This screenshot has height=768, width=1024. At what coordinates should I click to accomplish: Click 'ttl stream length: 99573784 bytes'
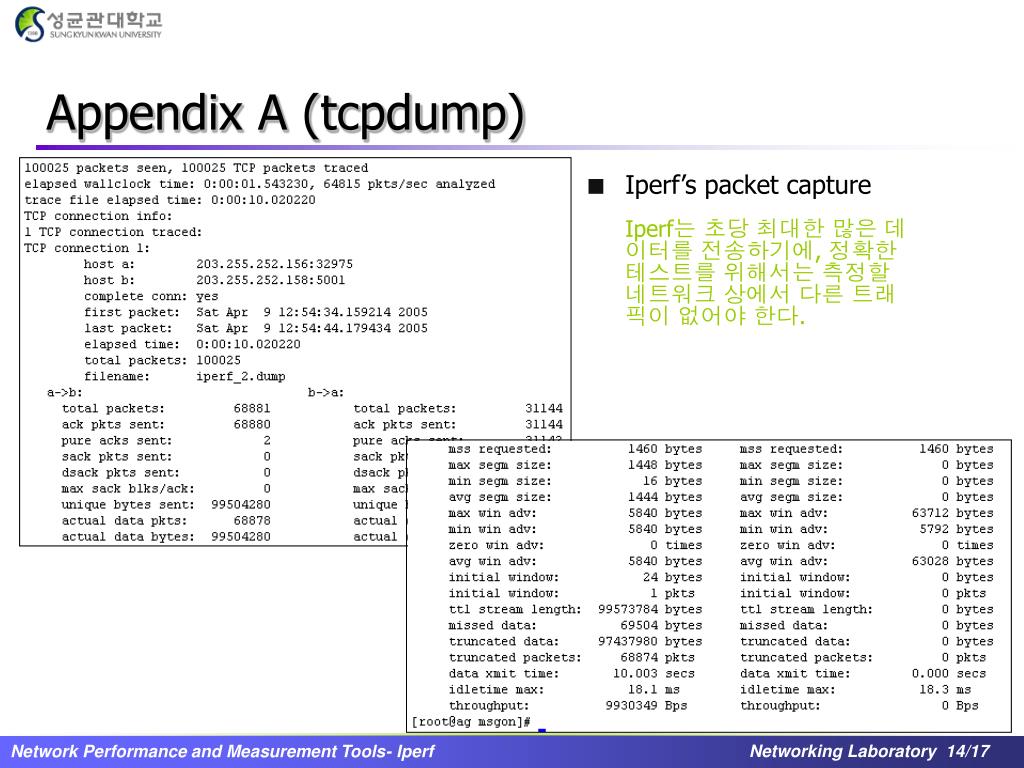click(x=575, y=609)
